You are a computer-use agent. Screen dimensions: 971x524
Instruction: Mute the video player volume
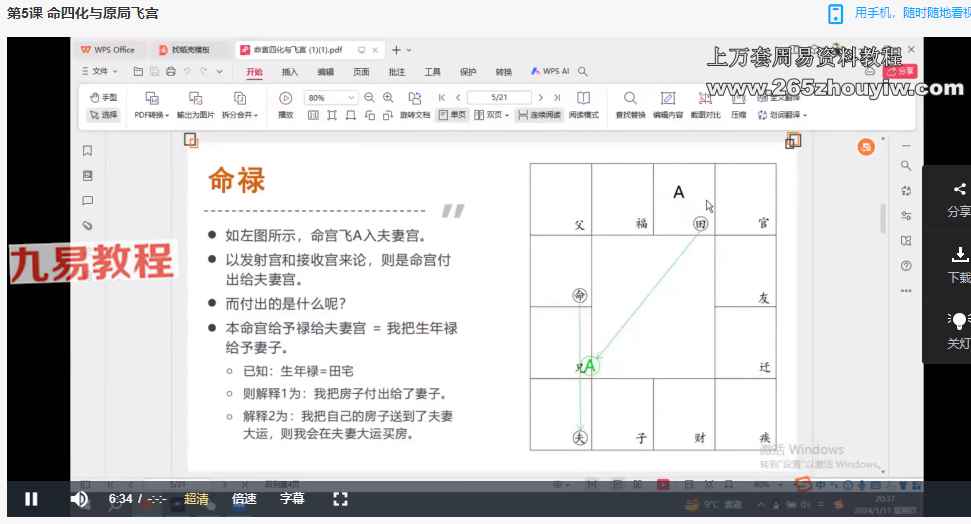pyautogui.click(x=79, y=499)
